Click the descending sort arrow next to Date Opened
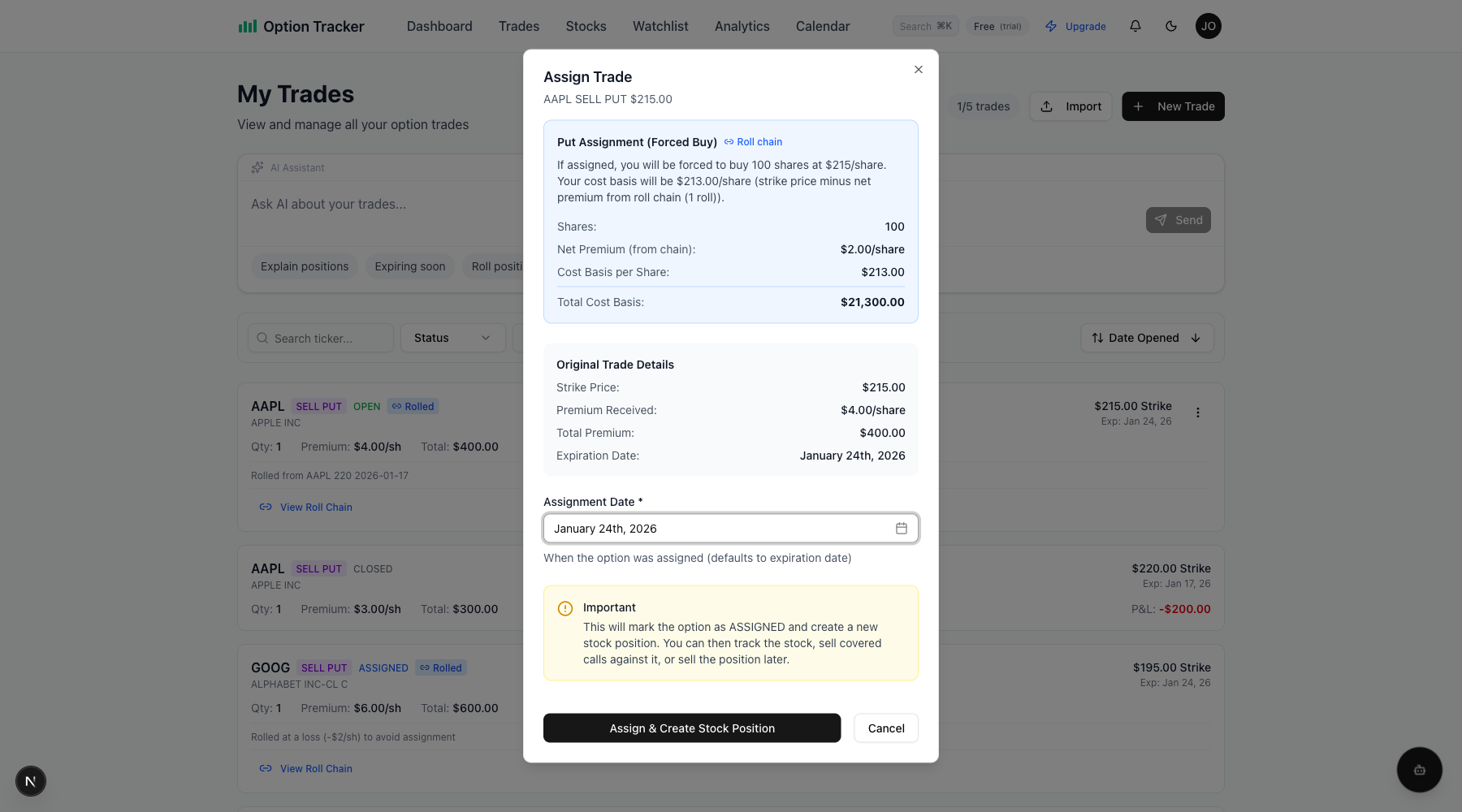 [x=1195, y=338]
